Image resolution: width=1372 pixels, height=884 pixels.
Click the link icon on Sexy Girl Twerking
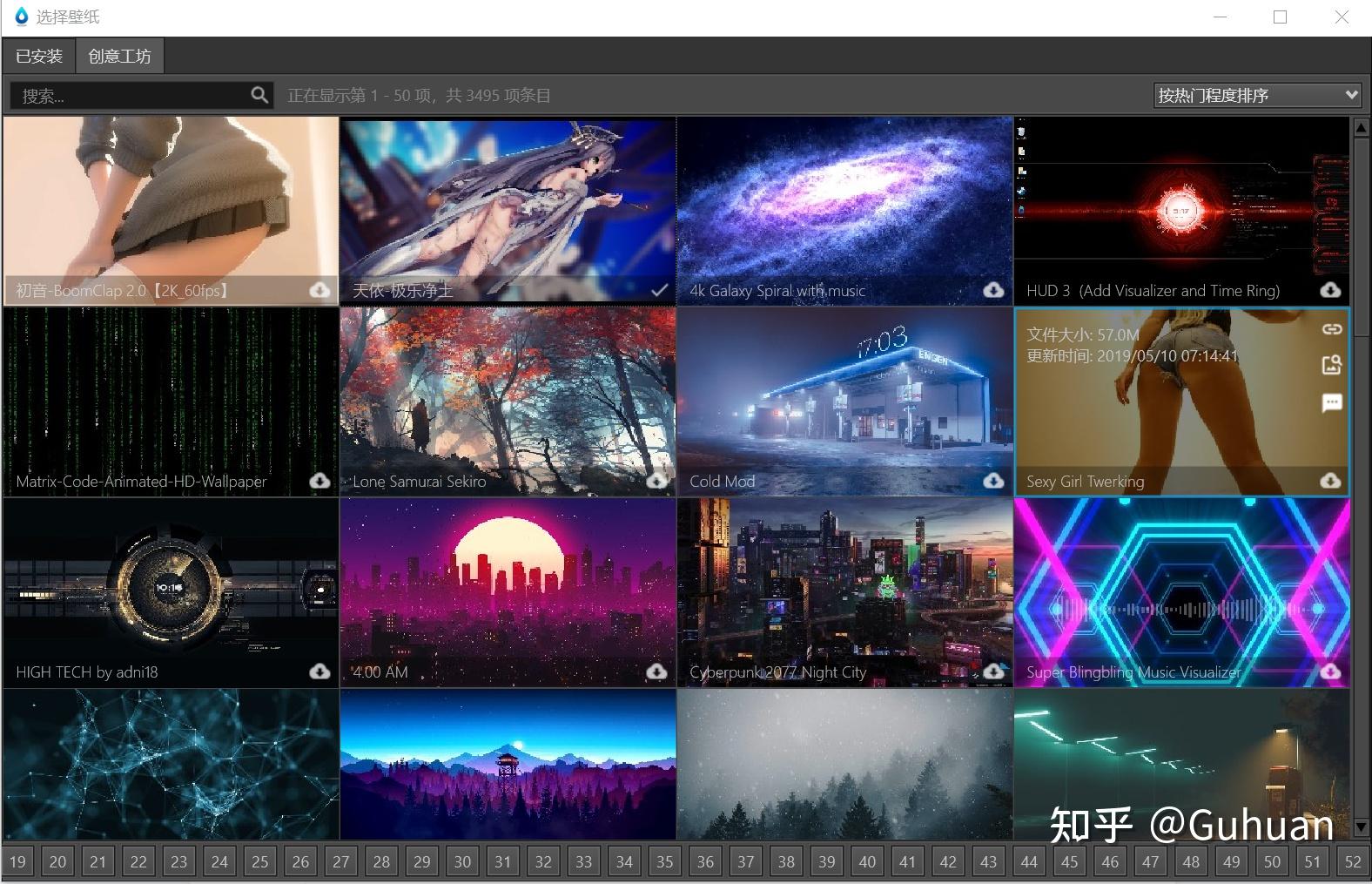1332,329
